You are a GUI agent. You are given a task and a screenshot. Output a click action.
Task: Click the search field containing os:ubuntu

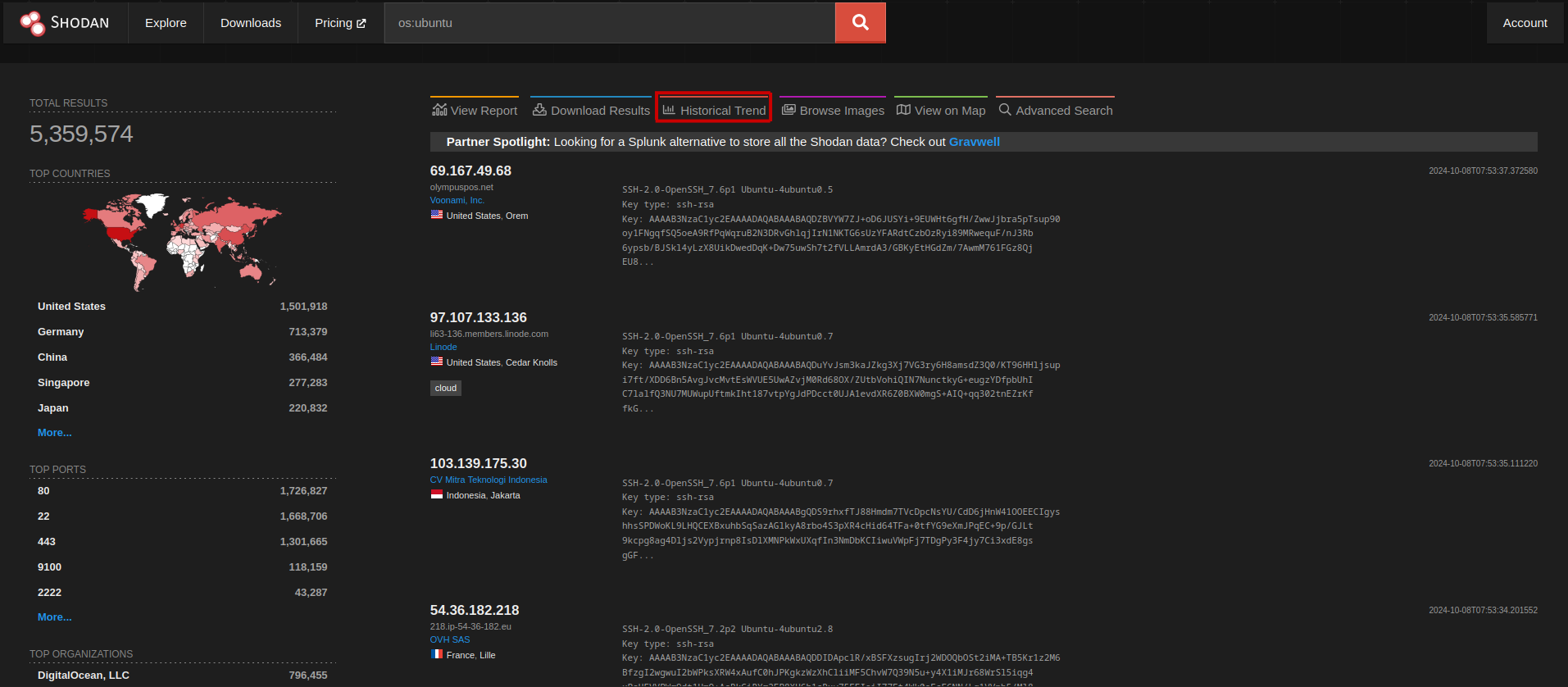[x=610, y=23]
